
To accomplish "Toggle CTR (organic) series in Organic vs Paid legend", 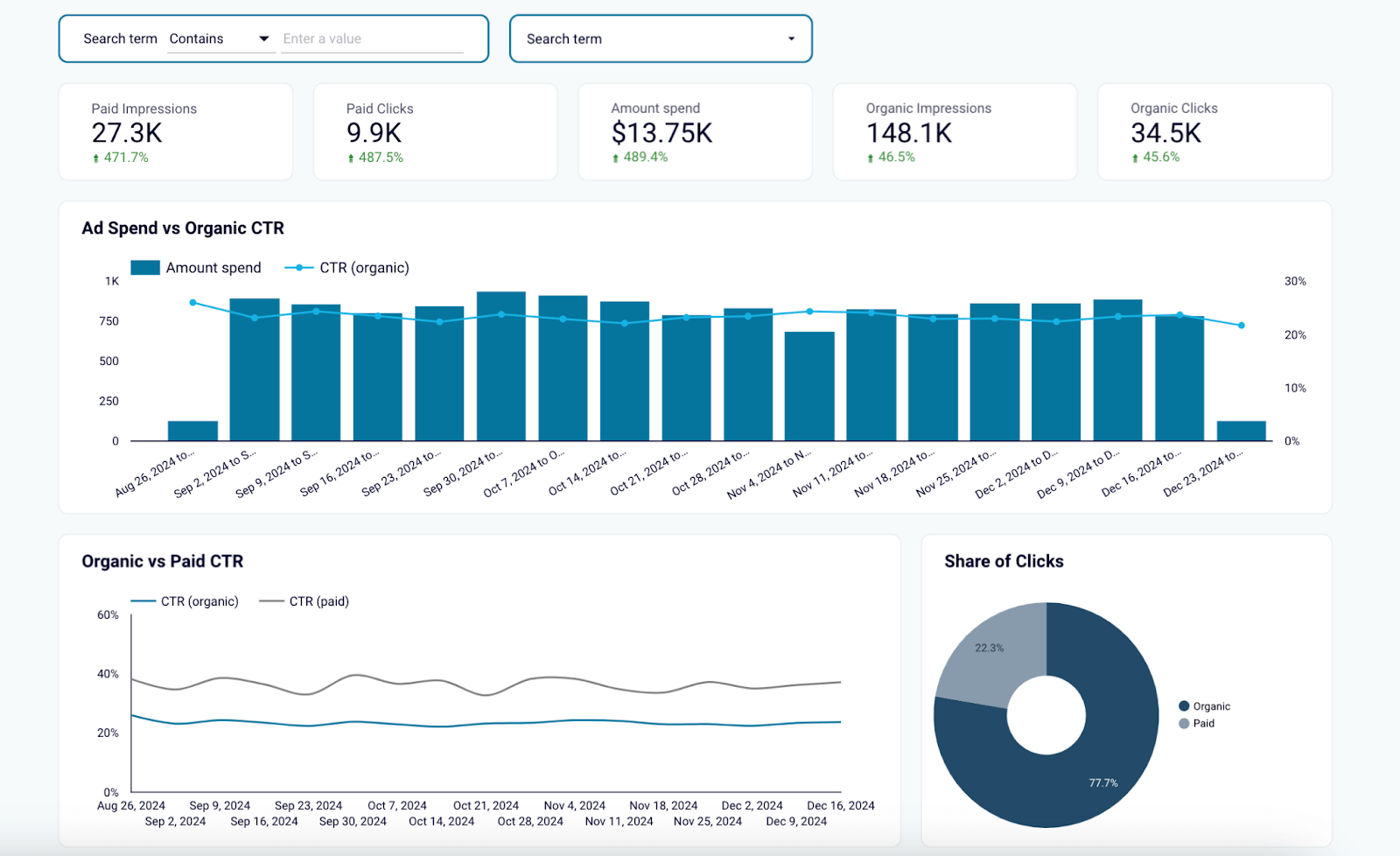I will (185, 601).
